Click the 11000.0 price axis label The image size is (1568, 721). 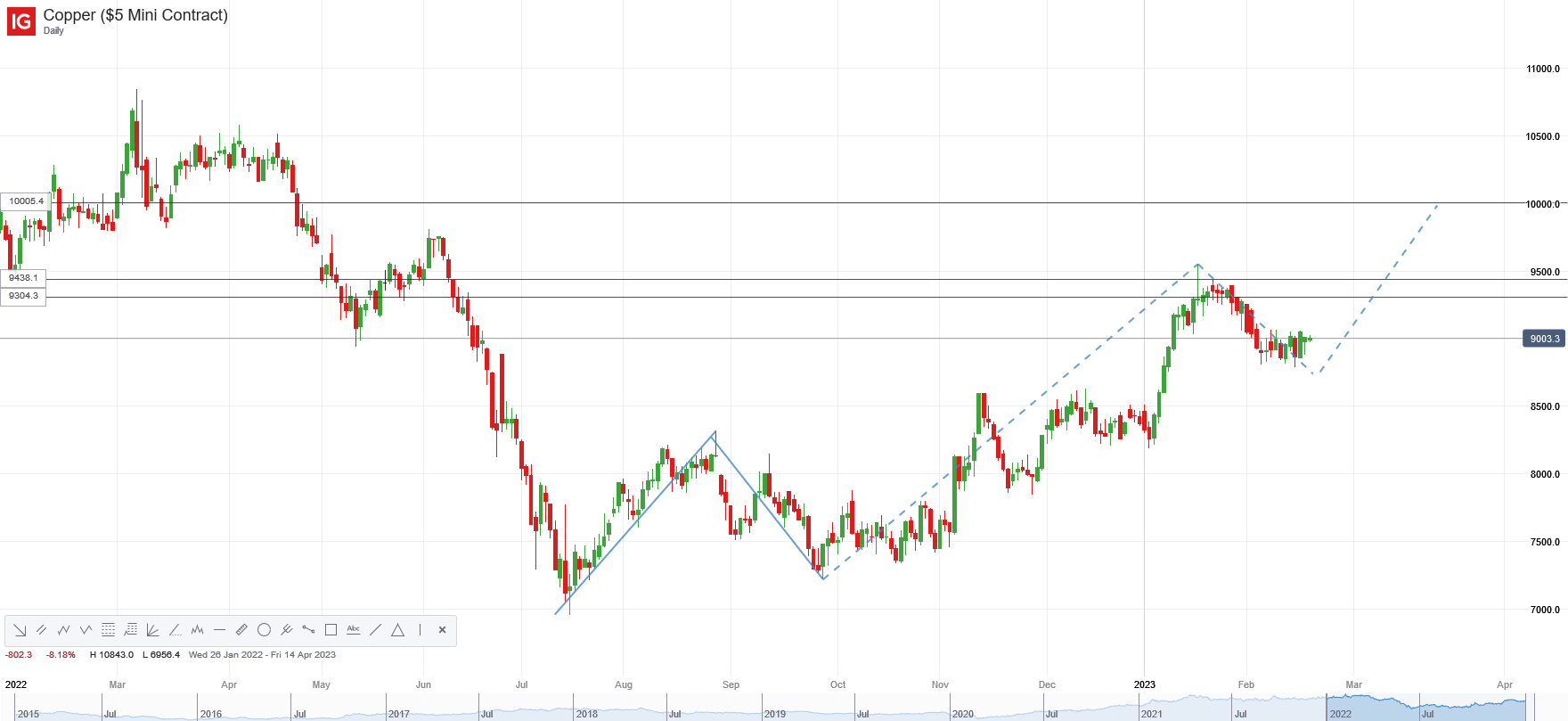click(1543, 69)
